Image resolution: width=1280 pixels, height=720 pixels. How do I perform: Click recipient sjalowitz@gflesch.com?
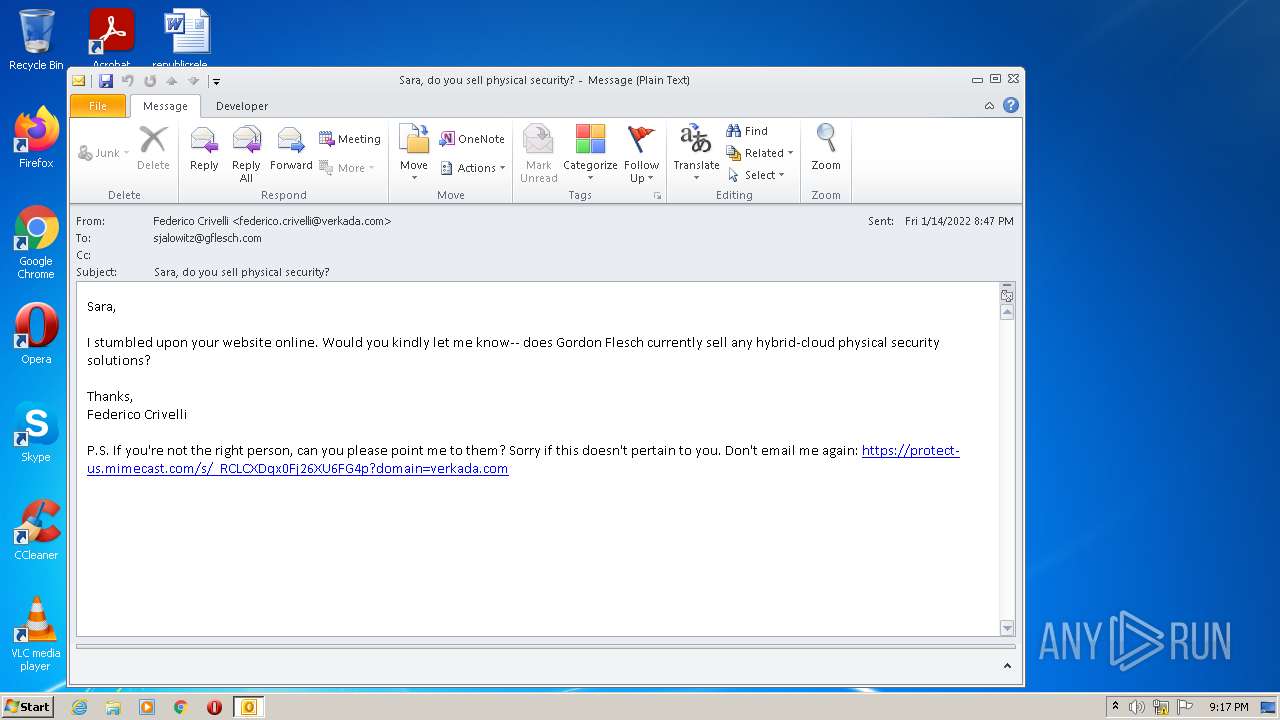(x=207, y=238)
